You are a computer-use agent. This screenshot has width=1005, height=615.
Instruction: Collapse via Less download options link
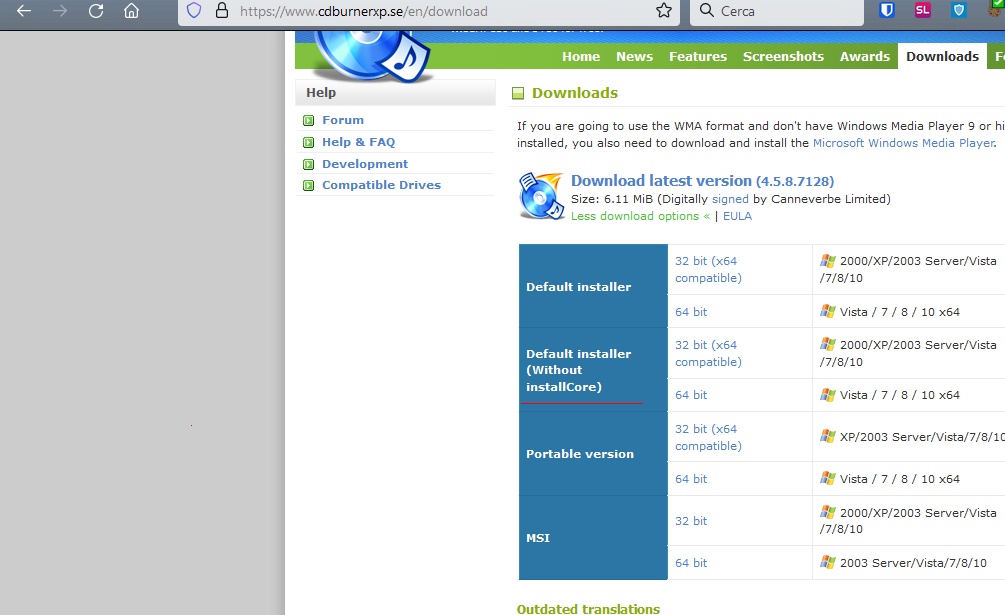(x=640, y=216)
